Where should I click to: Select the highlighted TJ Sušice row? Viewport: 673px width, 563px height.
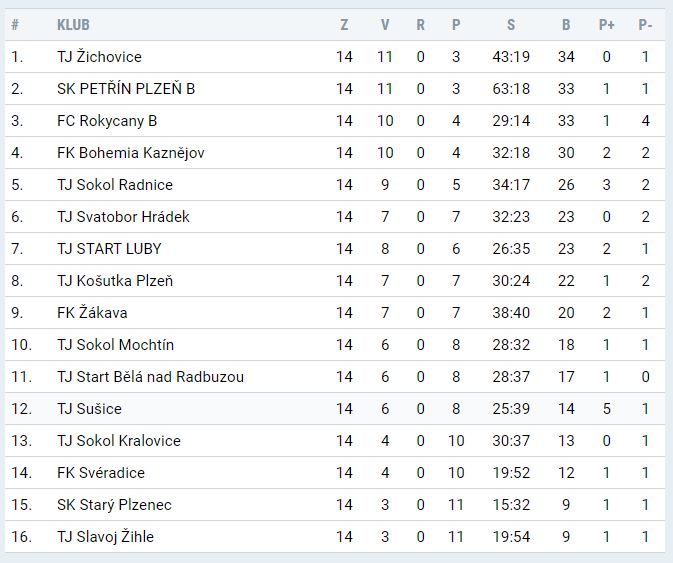pos(89,409)
